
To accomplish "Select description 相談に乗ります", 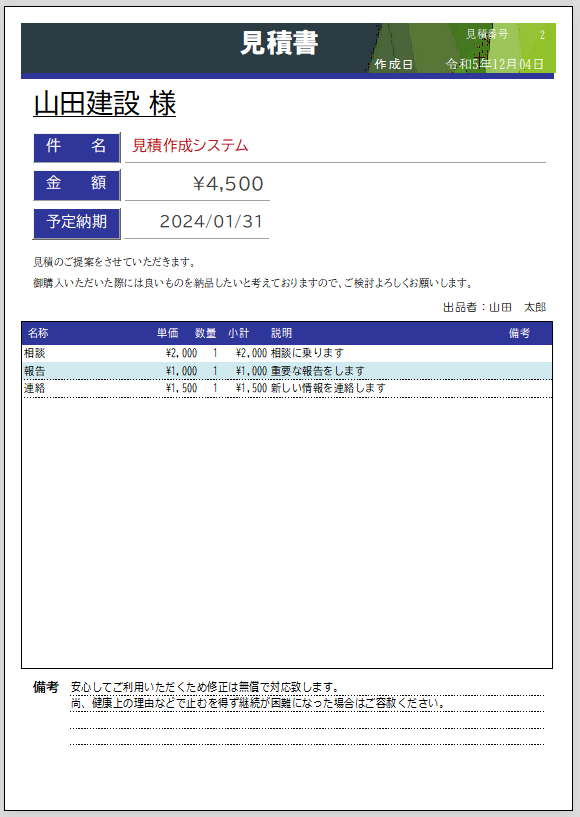I will click(x=307, y=353).
